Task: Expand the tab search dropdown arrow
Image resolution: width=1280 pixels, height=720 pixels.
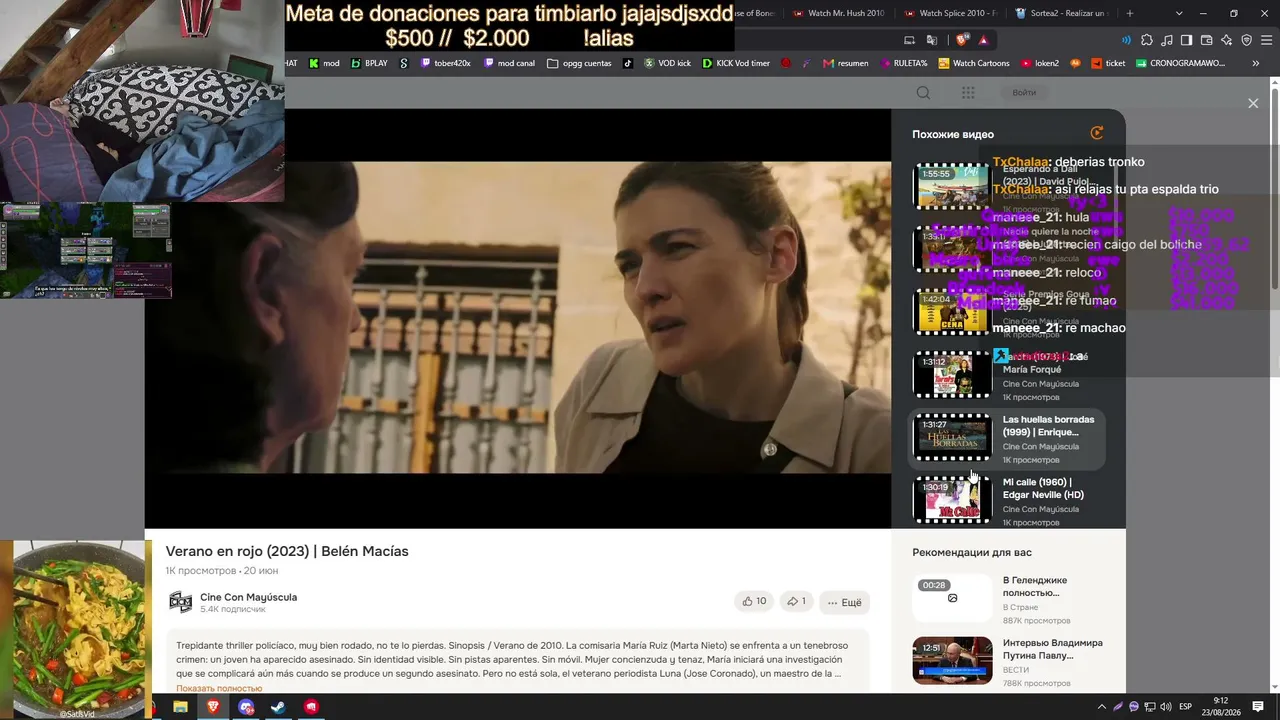Action: [1179, 13]
